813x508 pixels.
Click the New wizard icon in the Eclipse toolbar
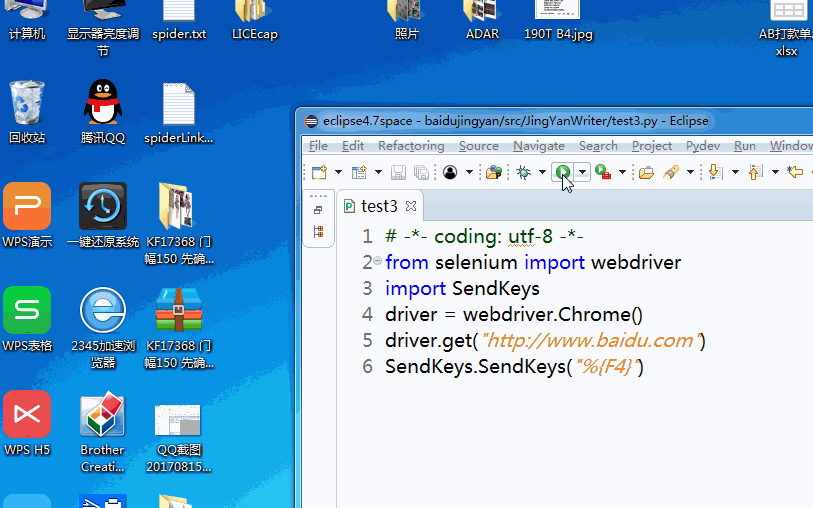coord(319,172)
